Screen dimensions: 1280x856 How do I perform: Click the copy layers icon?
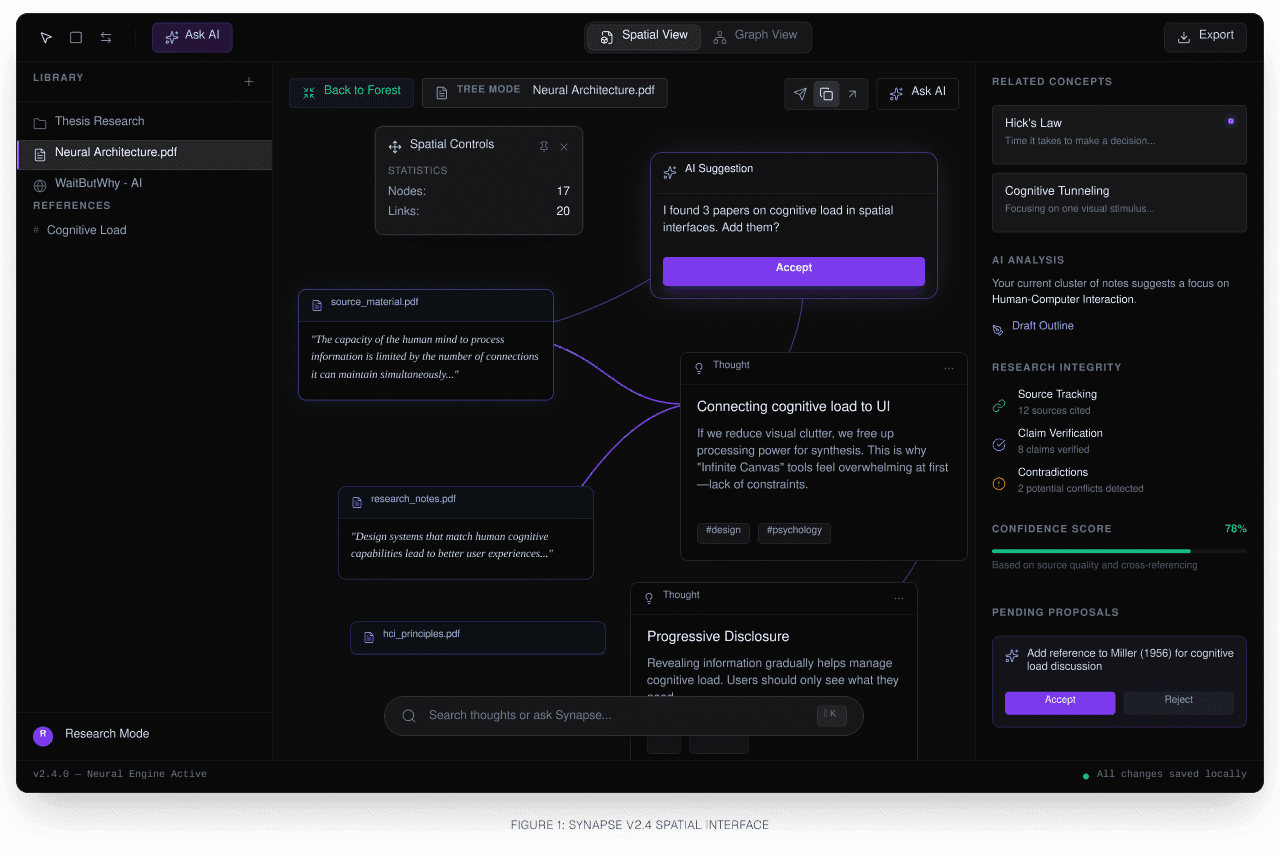[826, 94]
